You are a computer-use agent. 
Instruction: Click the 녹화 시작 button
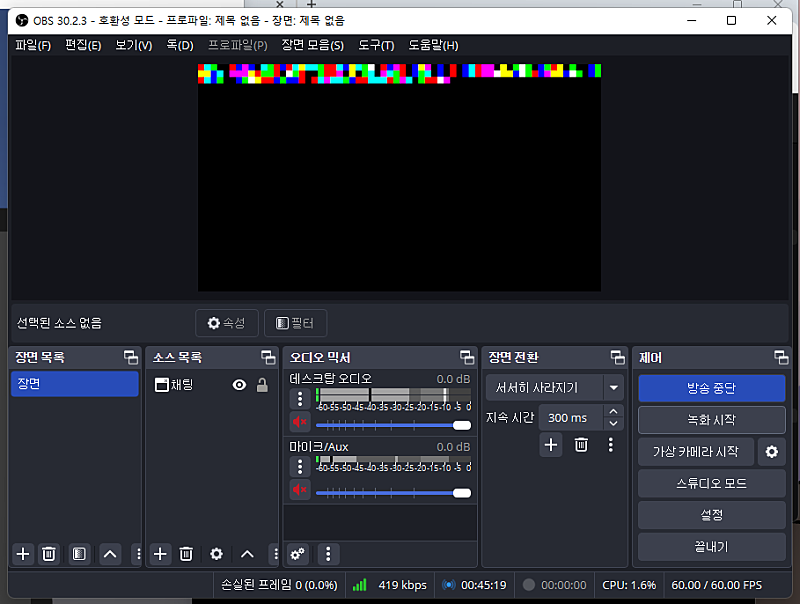point(711,420)
